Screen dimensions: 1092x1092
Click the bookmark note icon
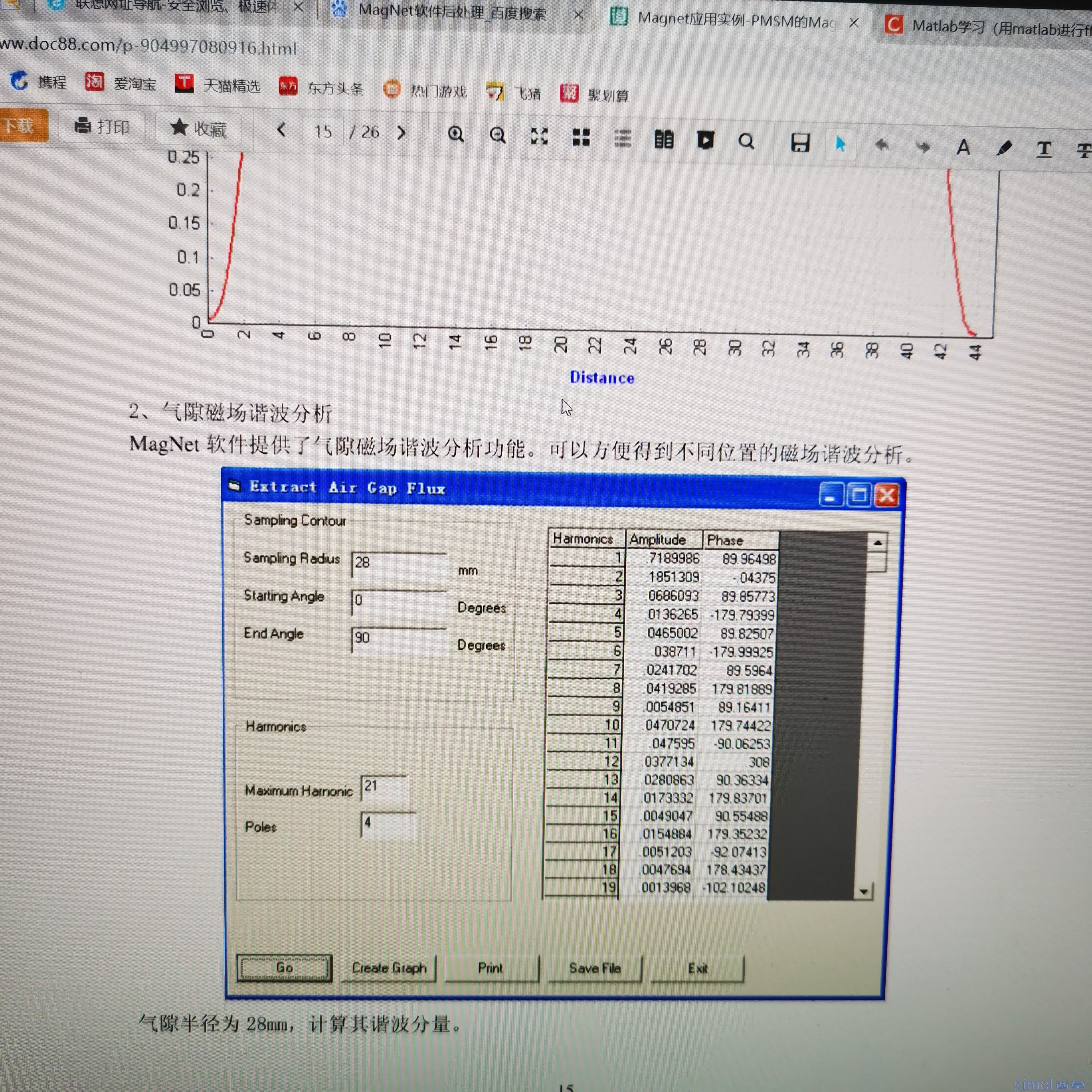click(705, 140)
